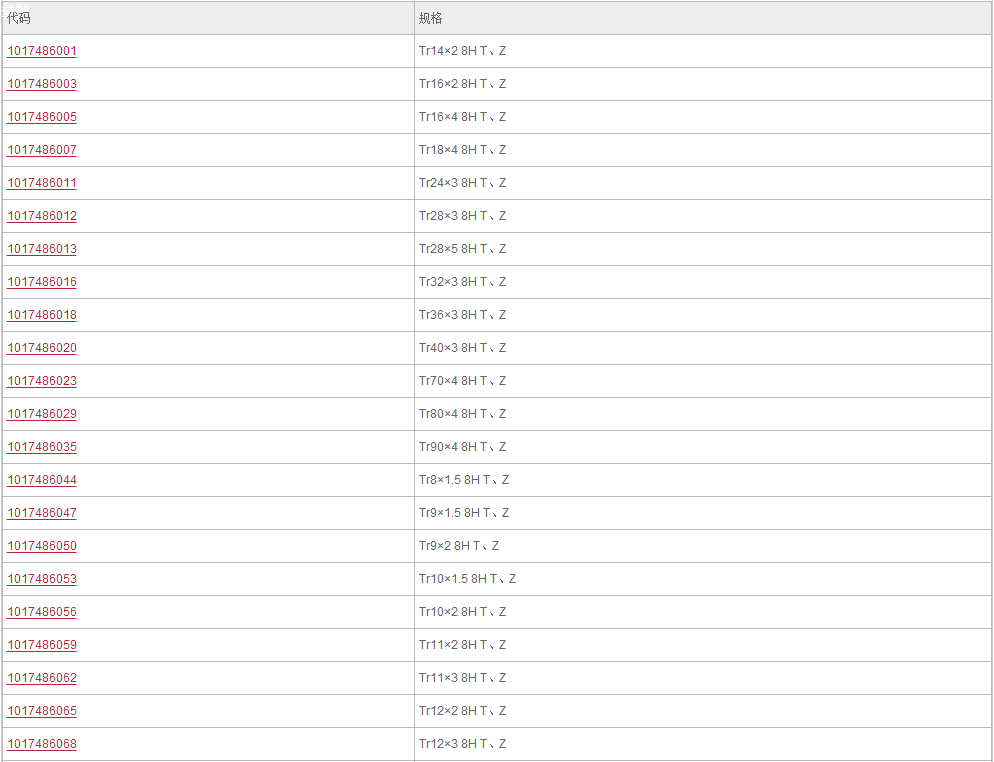Select code 1017486020 for Tr40×3
Image resolution: width=994 pixels, height=762 pixels.
(x=42, y=347)
